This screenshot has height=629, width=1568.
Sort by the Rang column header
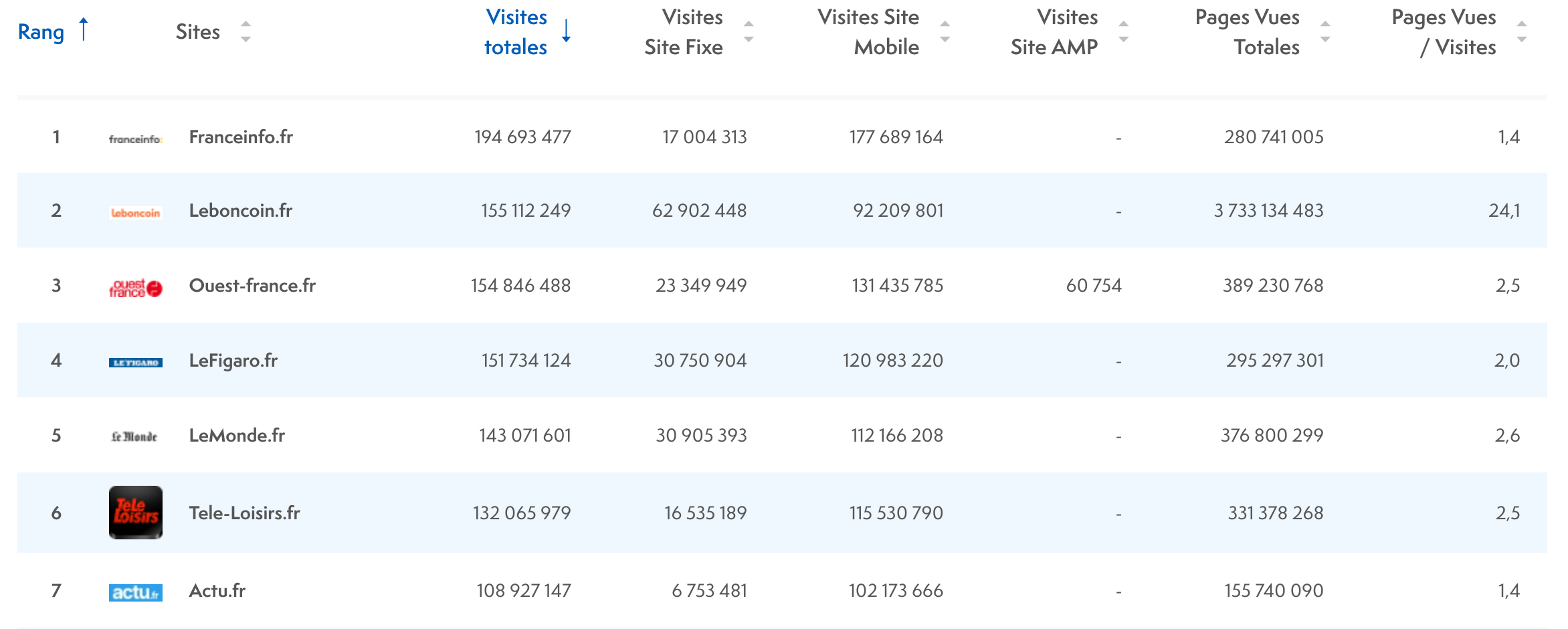[41, 31]
